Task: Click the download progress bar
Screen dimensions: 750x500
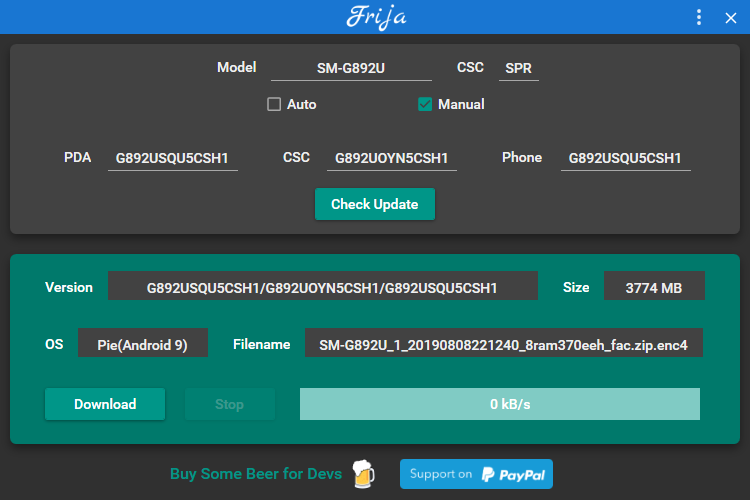Action: pos(499,404)
